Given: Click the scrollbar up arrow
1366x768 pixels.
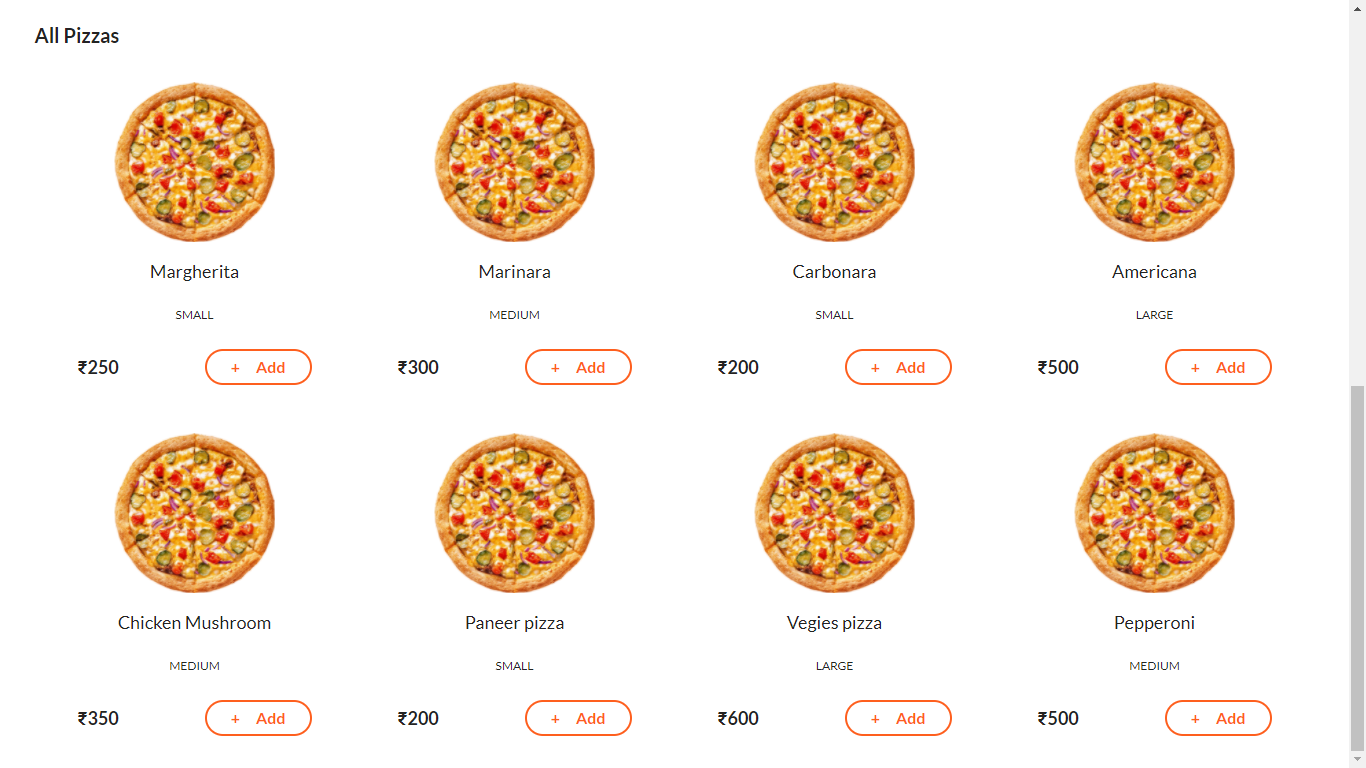Looking at the screenshot, I should tap(1358, 8).
